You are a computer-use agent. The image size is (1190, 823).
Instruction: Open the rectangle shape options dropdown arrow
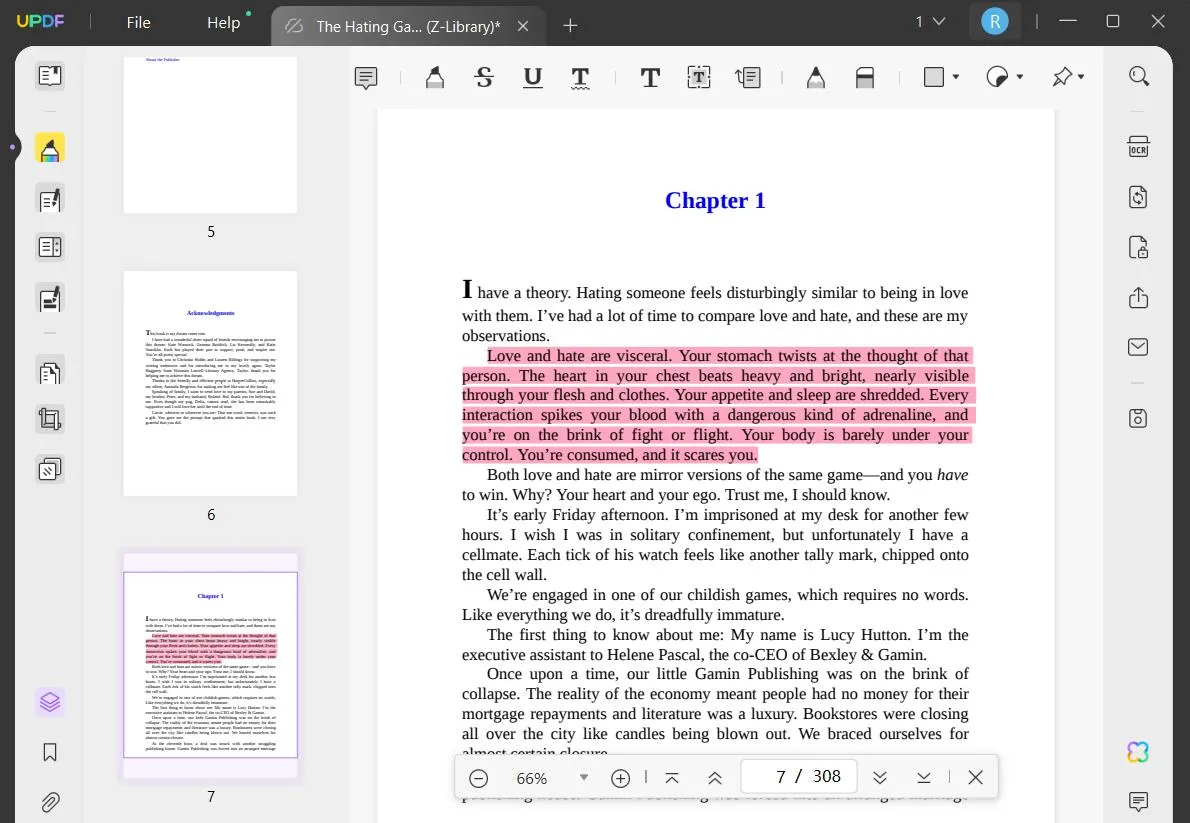(955, 77)
